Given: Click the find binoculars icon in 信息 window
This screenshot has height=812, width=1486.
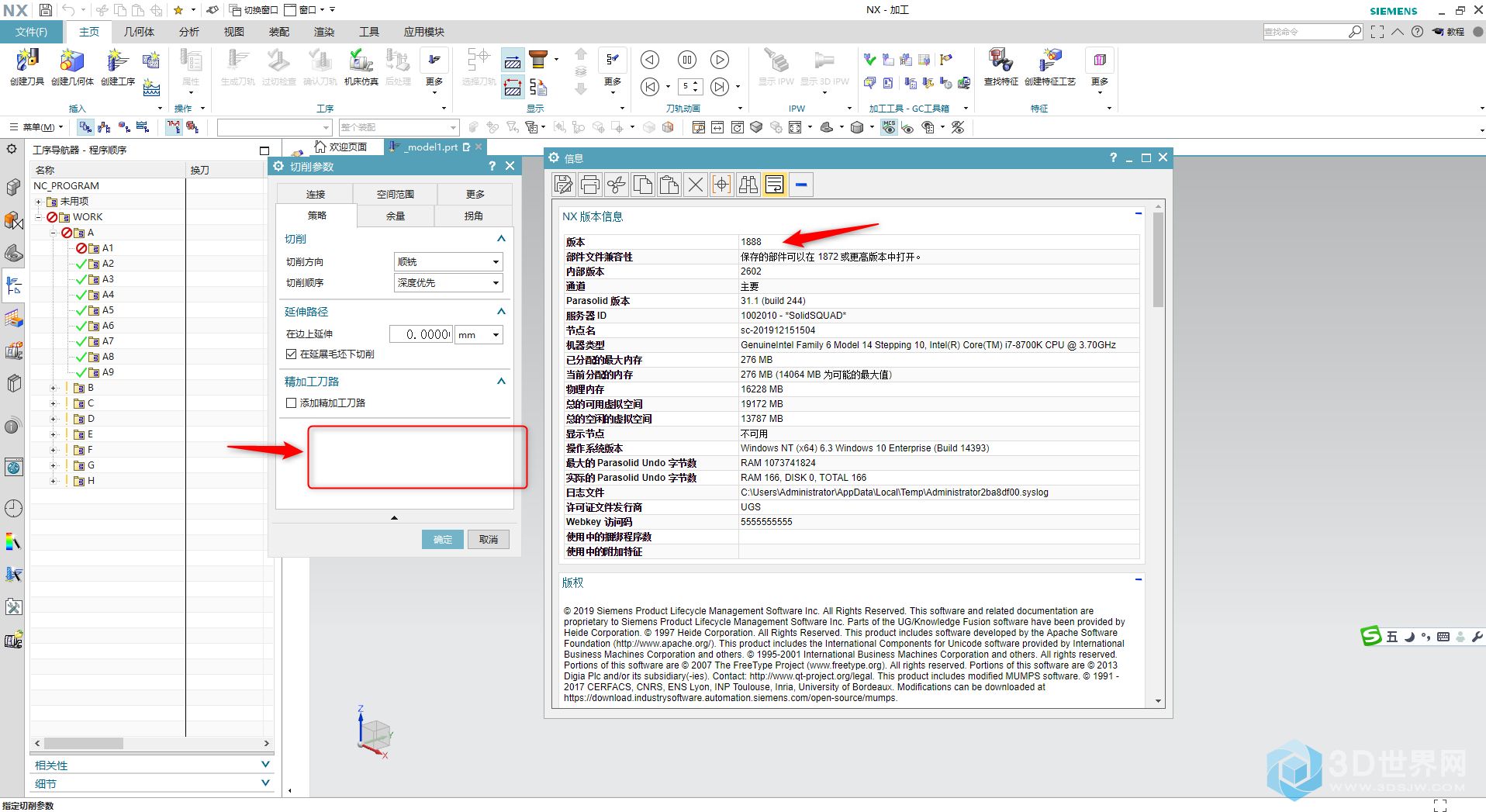Looking at the screenshot, I should coord(748,185).
